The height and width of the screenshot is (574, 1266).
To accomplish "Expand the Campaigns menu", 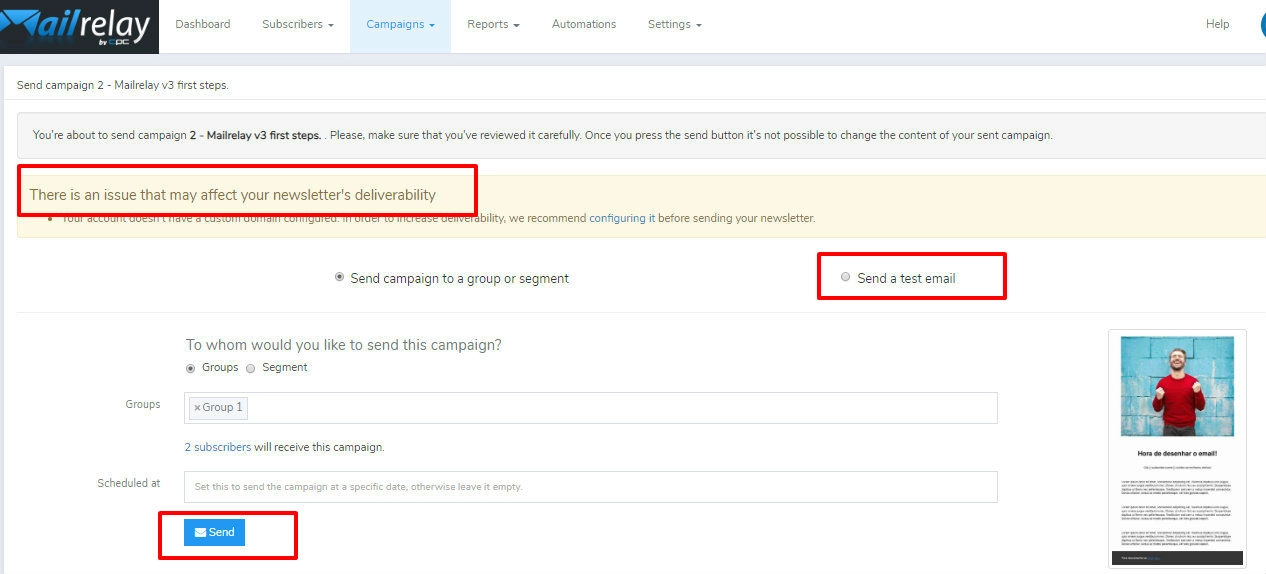I will point(400,25).
